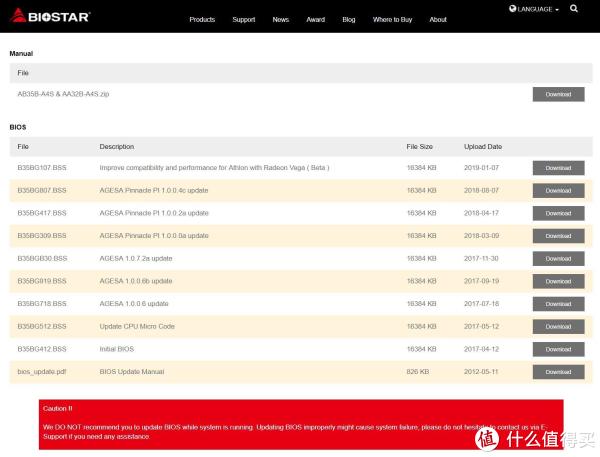Open the search magnifier icon
600x457 pixels.
(574, 8)
